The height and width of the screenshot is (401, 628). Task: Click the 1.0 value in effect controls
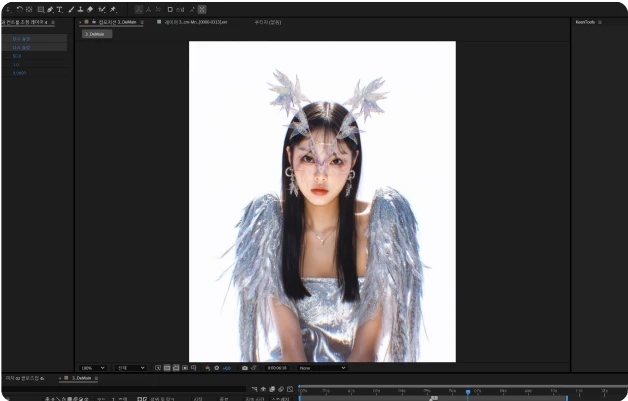pos(16,64)
